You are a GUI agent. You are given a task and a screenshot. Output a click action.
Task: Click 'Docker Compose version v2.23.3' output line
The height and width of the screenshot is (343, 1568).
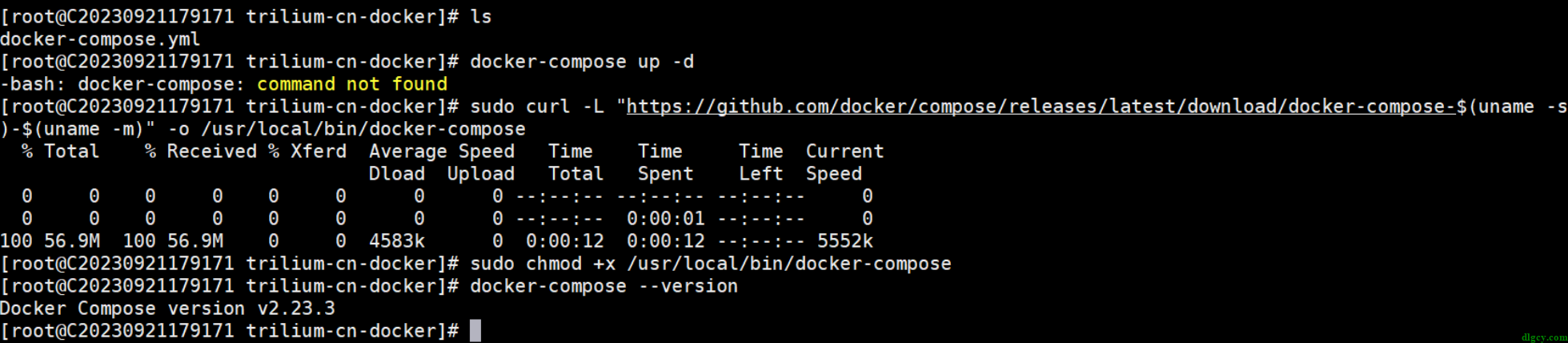point(167,309)
